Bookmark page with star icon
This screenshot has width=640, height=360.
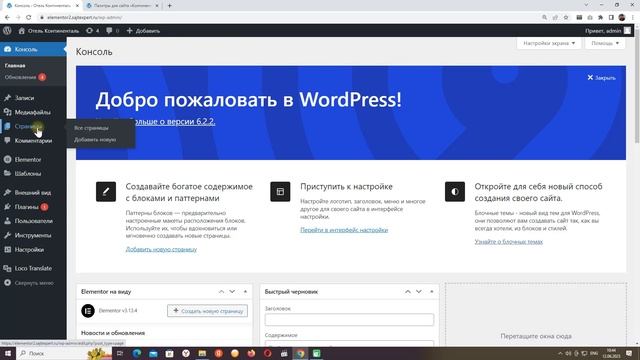tap(566, 18)
